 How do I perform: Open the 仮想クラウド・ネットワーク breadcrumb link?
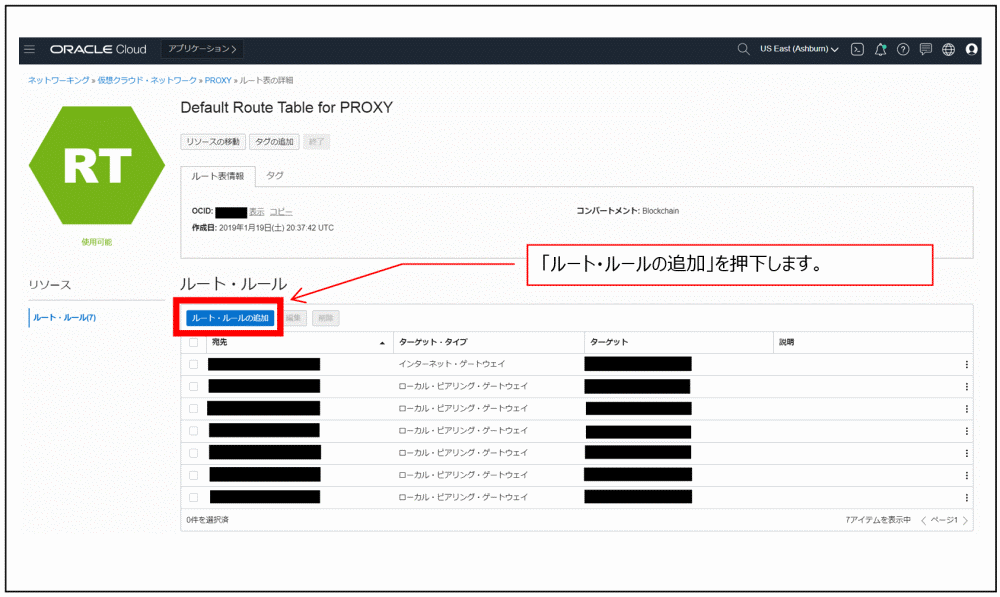(147, 80)
